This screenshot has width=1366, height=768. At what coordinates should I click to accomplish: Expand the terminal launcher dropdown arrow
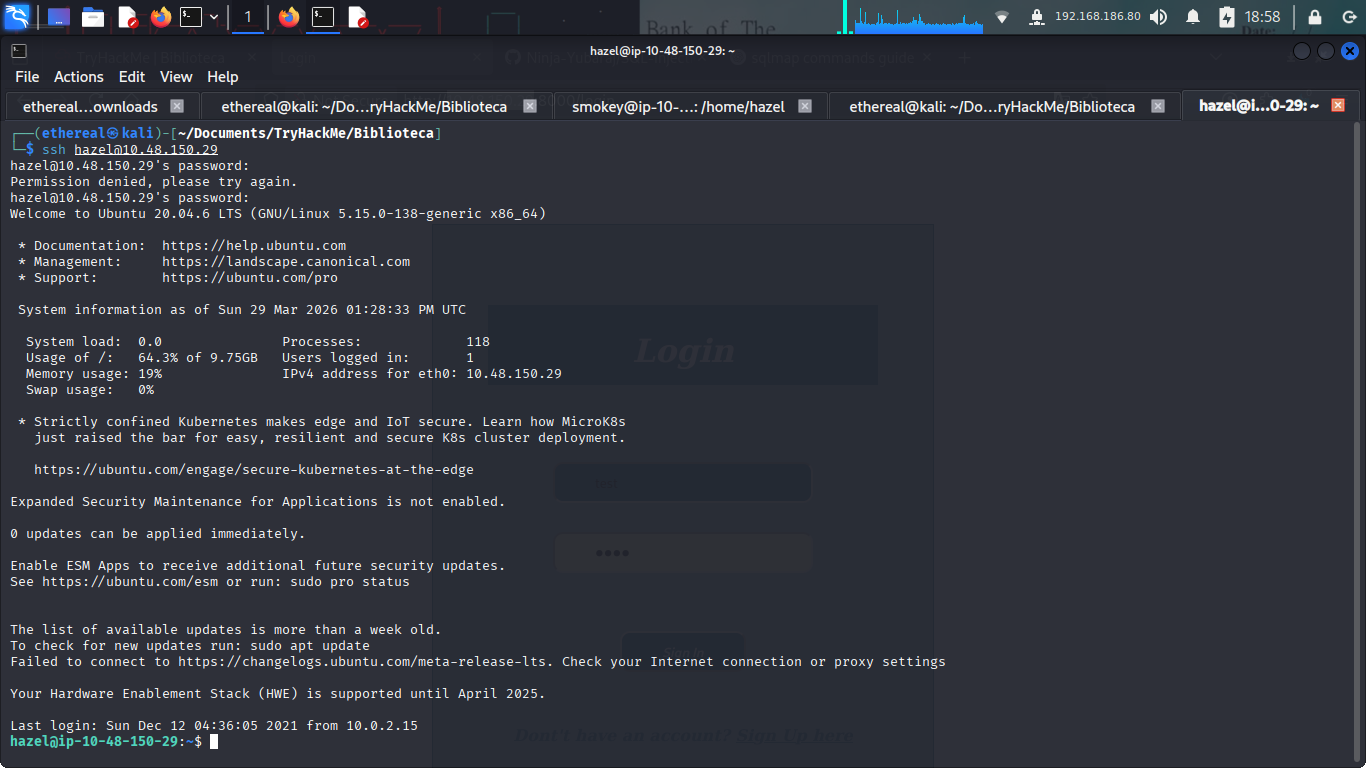pyautogui.click(x=214, y=17)
